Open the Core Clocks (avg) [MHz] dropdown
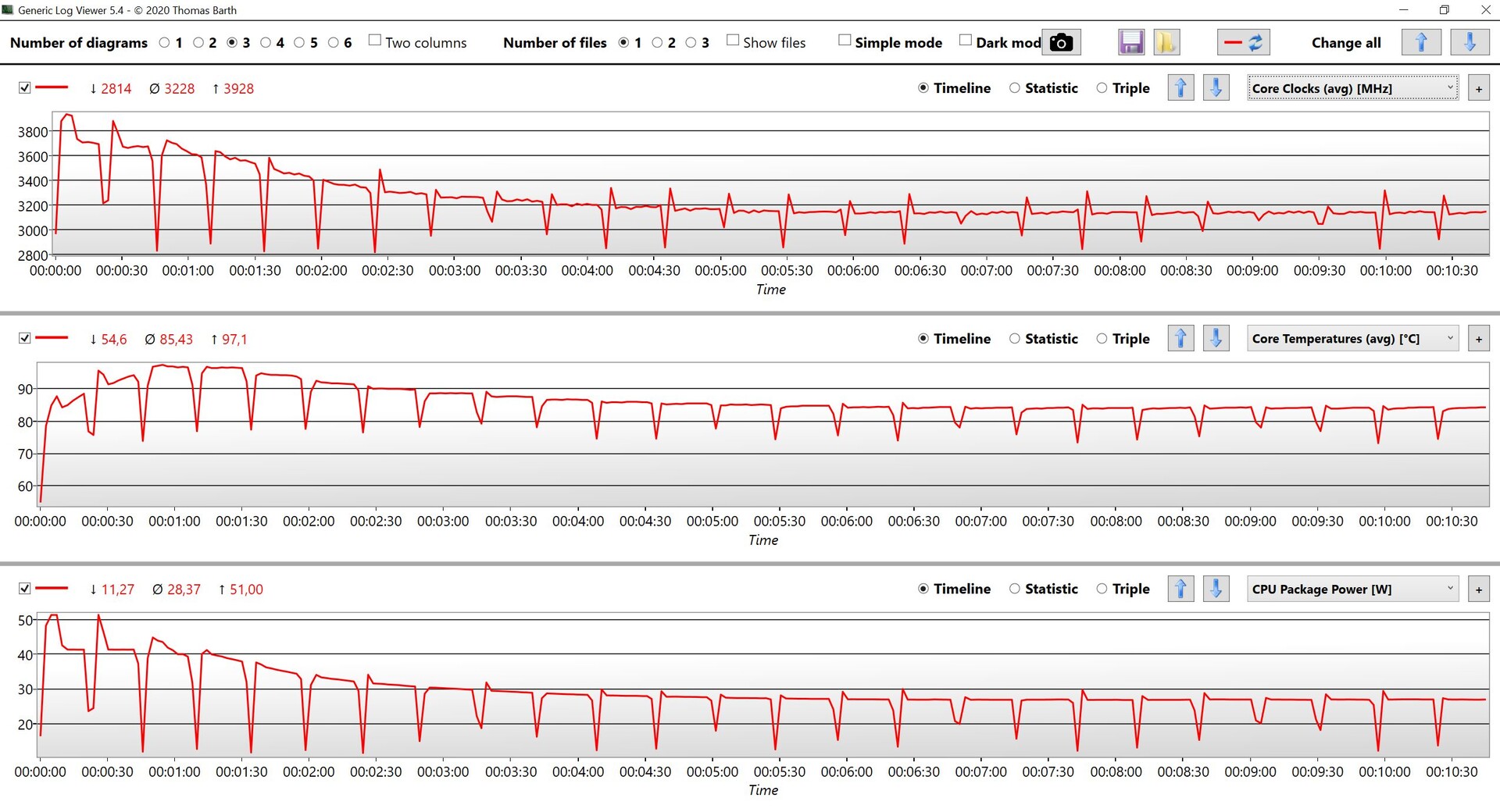The image size is (1500, 812). tap(1352, 88)
